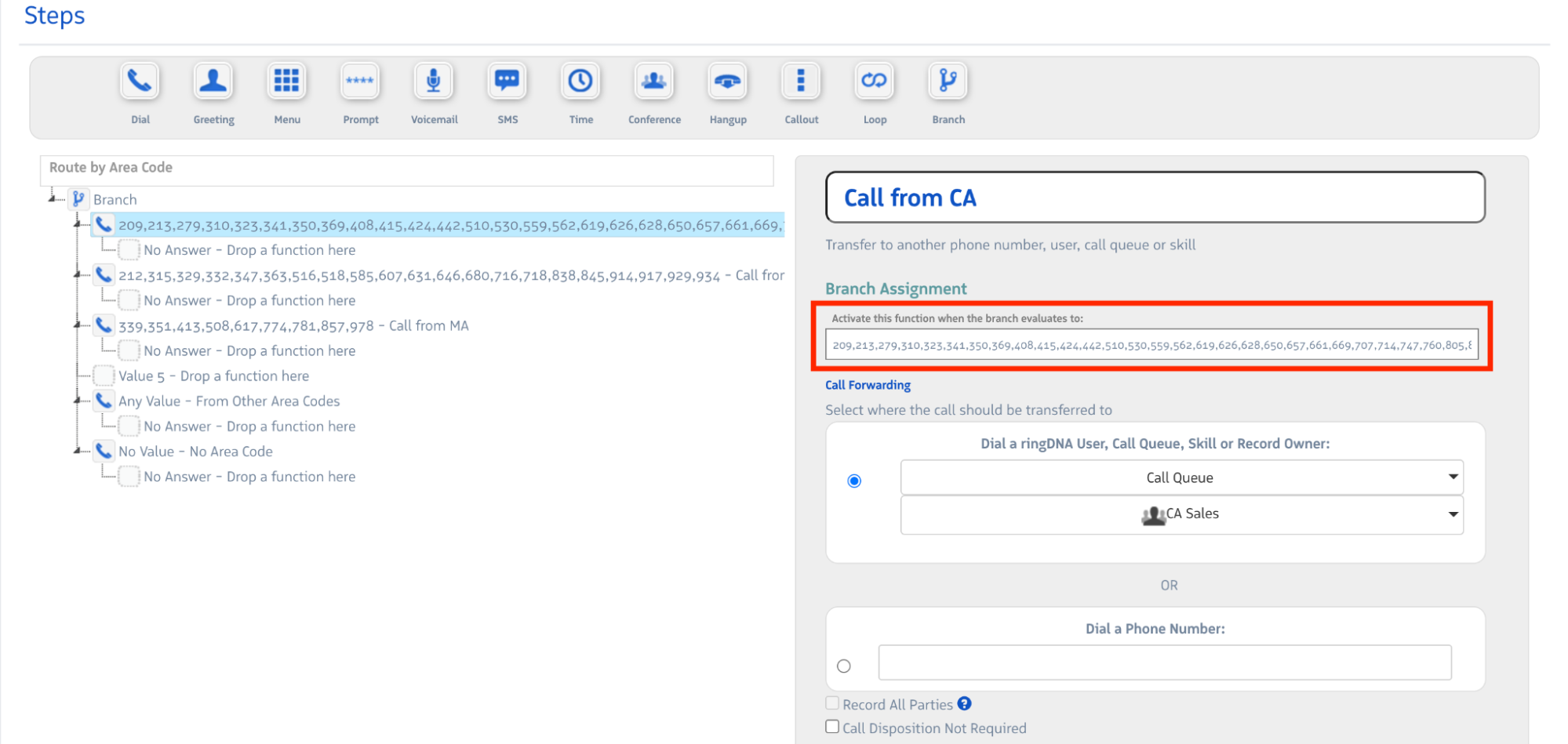The width and height of the screenshot is (1568, 744).
Task: Click the Dial step icon
Action: pyautogui.click(x=140, y=82)
